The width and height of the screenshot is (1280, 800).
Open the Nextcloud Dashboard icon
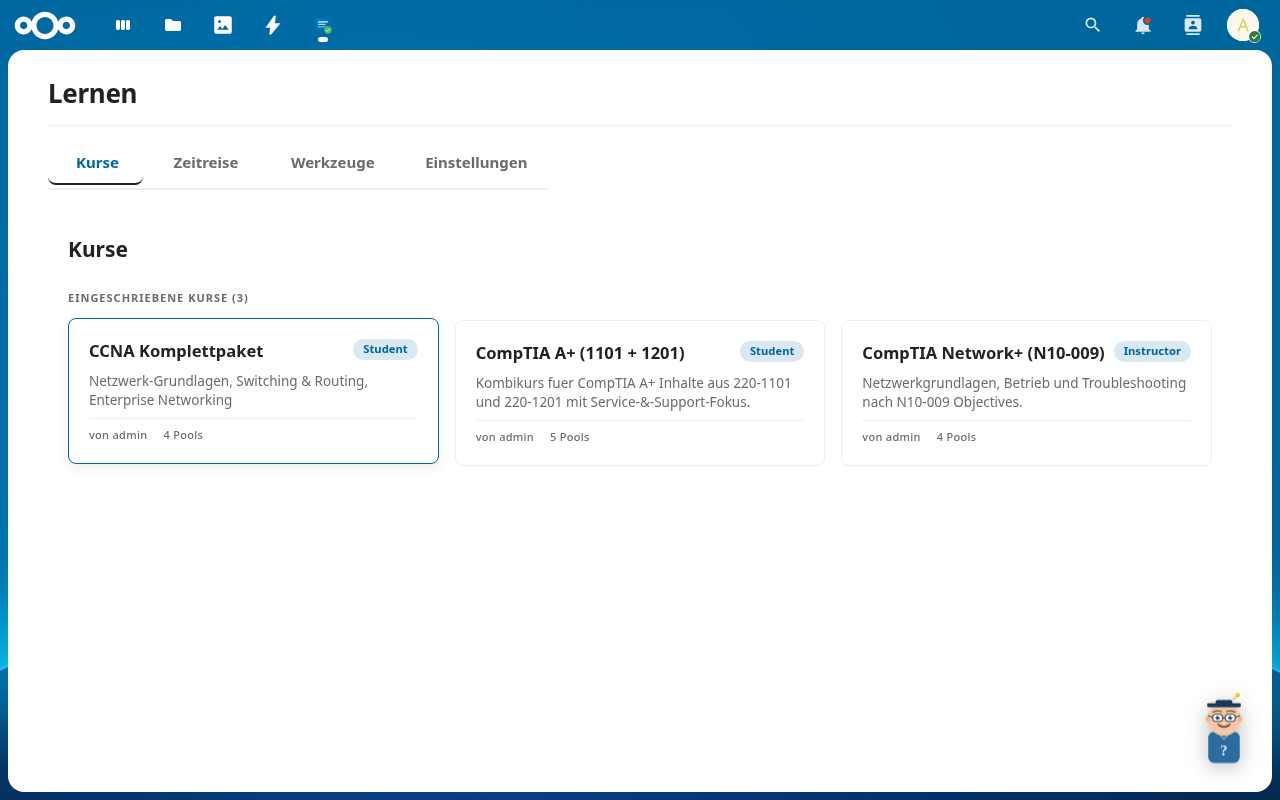click(x=122, y=24)
